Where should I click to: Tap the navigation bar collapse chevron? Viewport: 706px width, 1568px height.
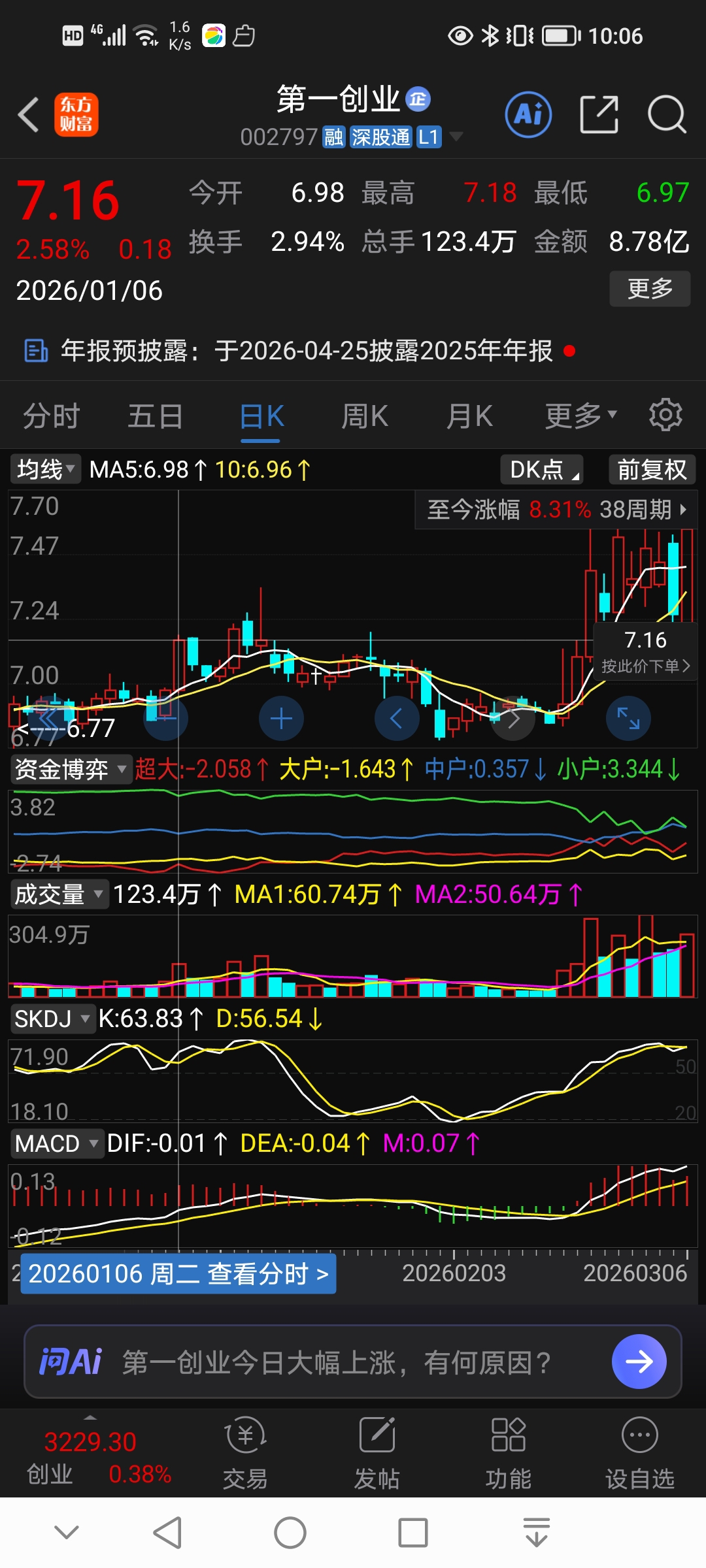coord(67,1531)
